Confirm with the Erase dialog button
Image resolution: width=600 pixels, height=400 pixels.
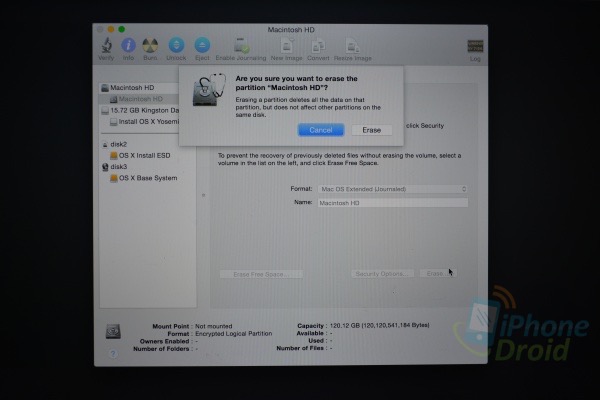pyautogui.click(x=372, y=130)
